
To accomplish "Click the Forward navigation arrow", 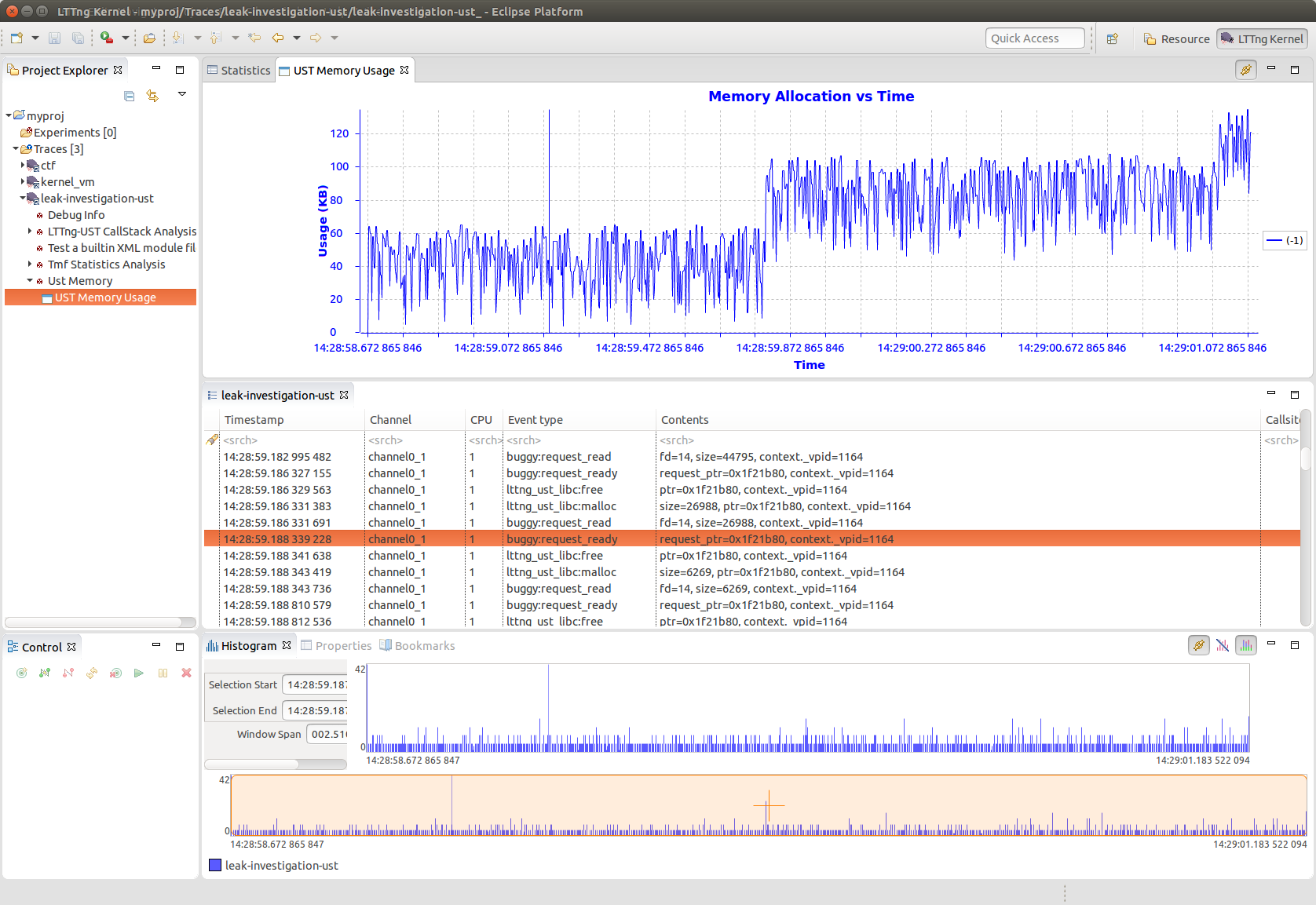I will [x=316, y=38].
